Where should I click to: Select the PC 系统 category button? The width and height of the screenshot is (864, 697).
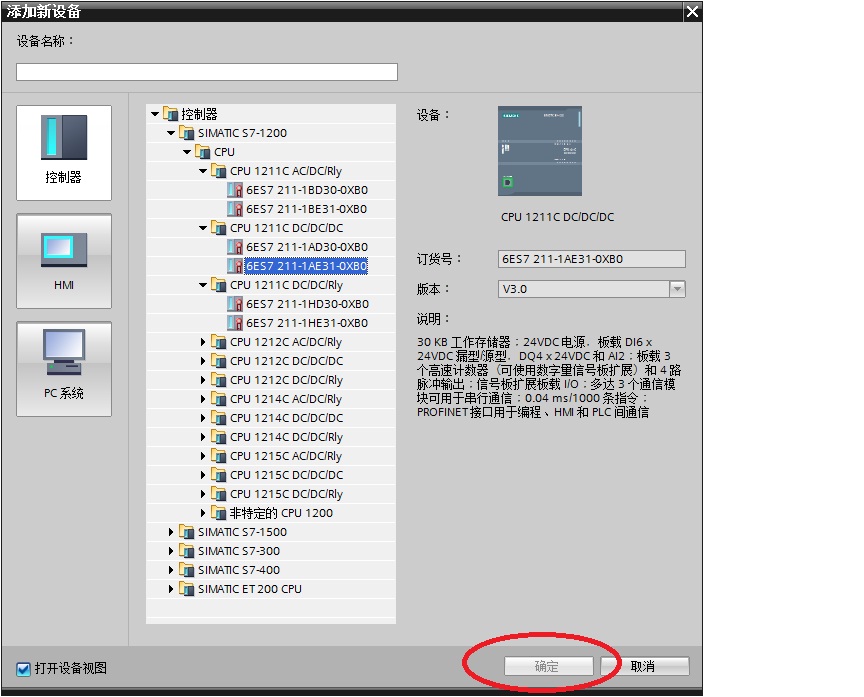pyautogui.click(x=64, y=369)
